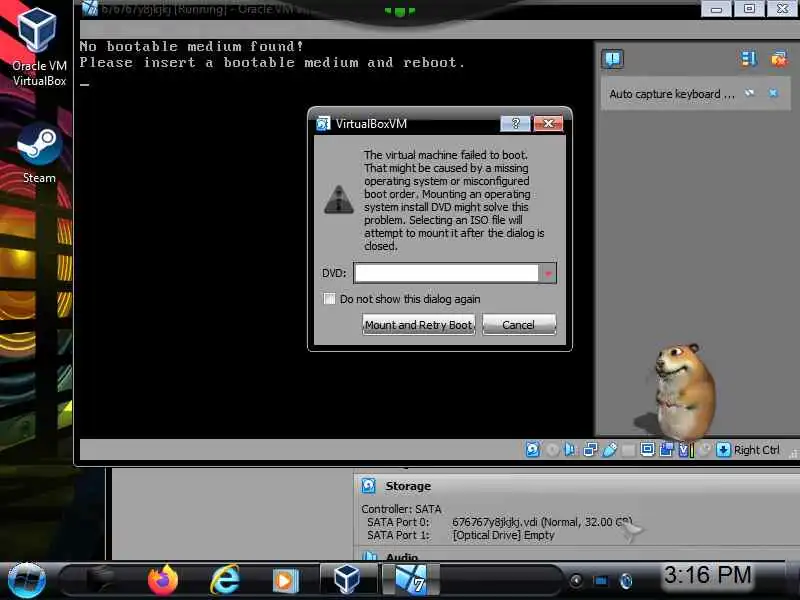Screen dimensions: 800x600
Task: Launch Firefox from the taskbar
Action: coord(162,580)
